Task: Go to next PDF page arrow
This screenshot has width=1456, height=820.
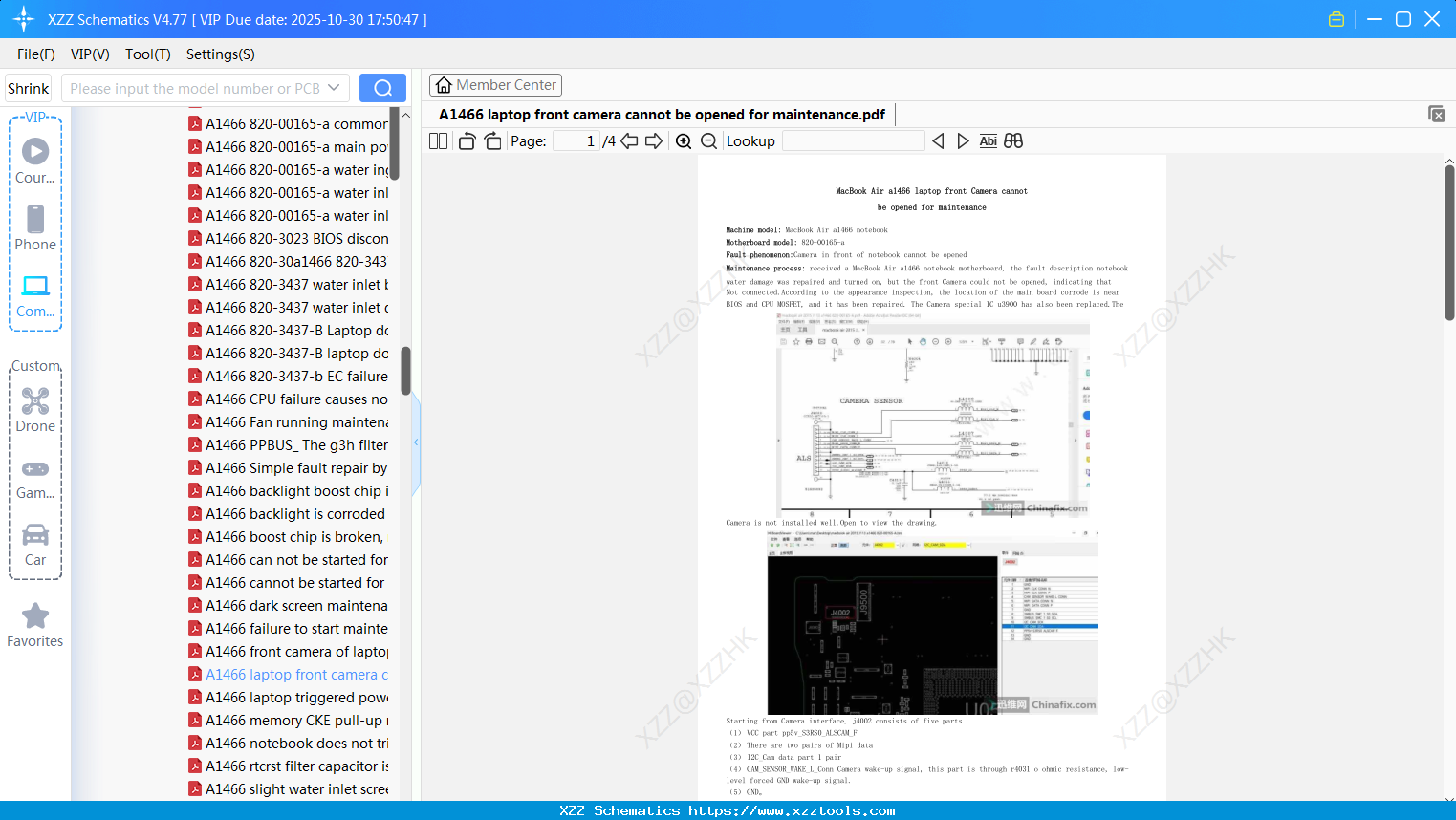Action: pos(654,141)
